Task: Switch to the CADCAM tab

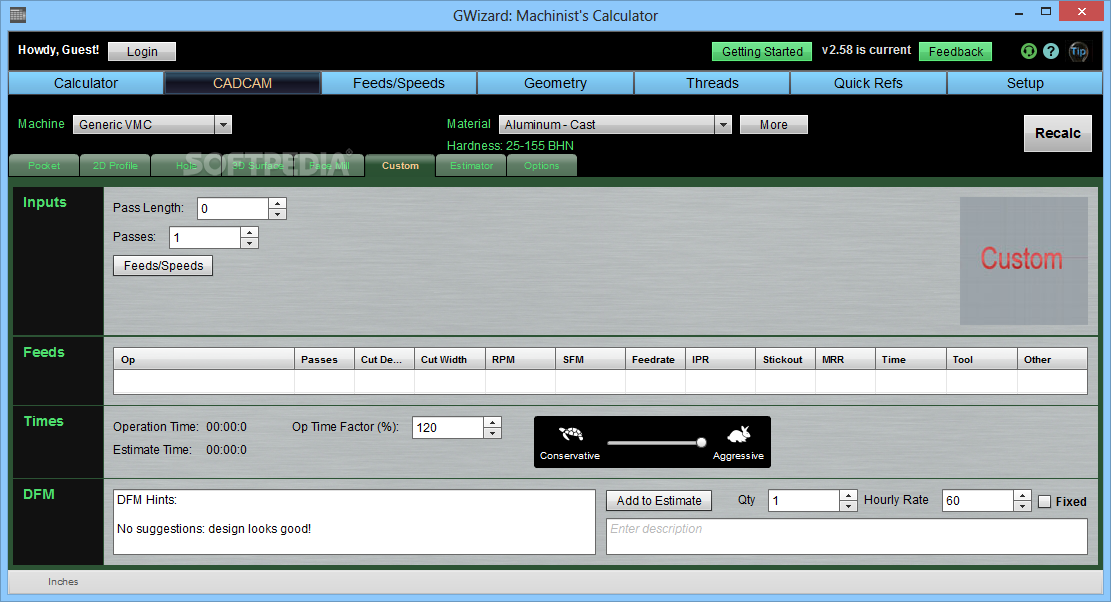Action: tap(242, 83)
